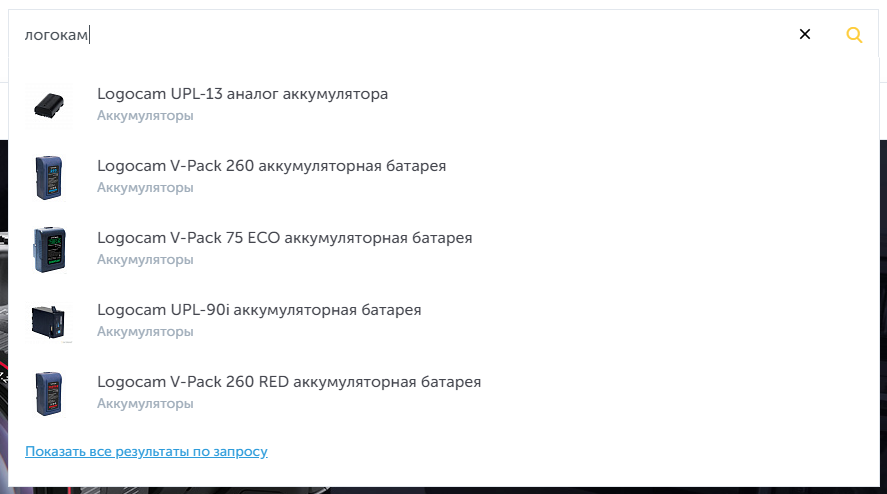Open 'Аккумуляторы' label under V-Pack 260 battery
The width and height of the screenshot is (887, 494).
click(x=145, y=188)
